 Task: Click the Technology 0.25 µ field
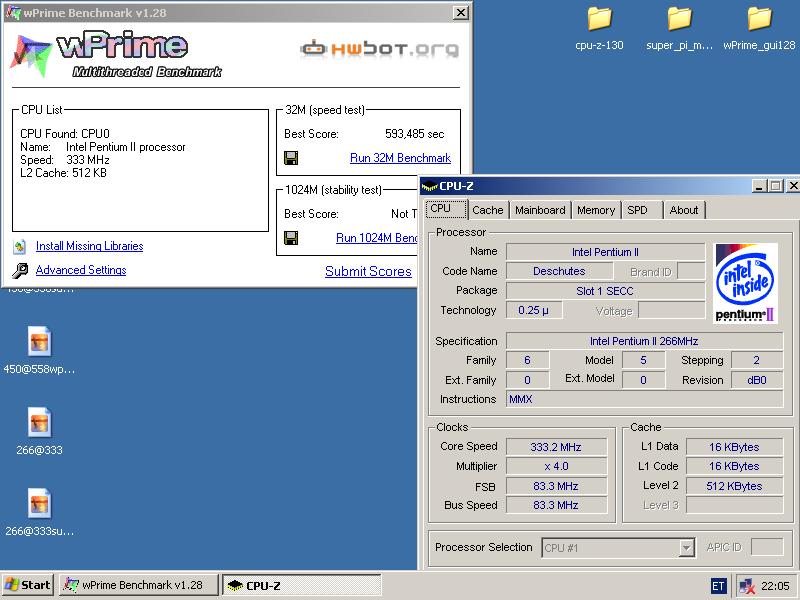534,310
